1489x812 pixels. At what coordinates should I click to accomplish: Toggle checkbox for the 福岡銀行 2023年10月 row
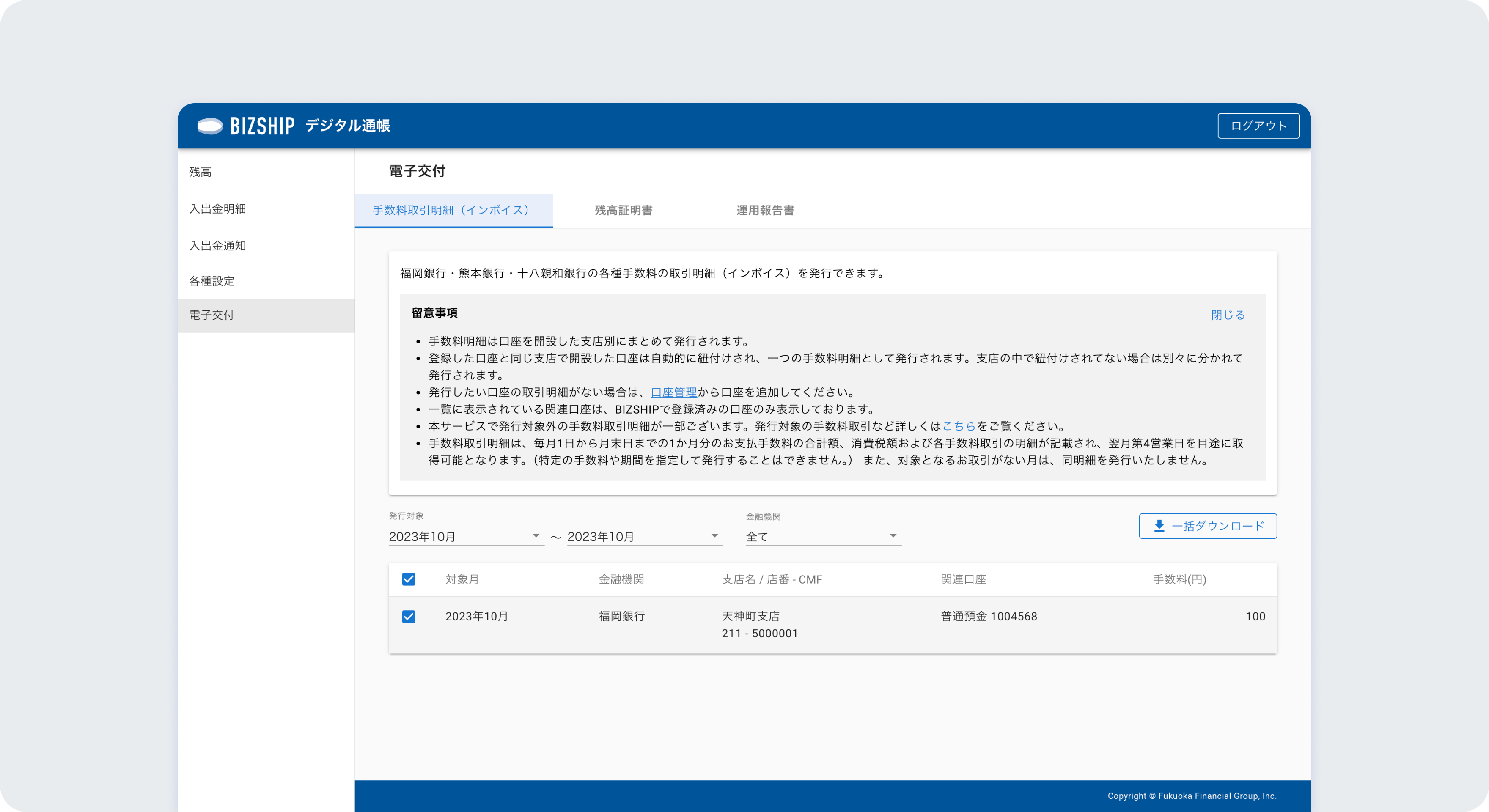(x=409, y=617)
